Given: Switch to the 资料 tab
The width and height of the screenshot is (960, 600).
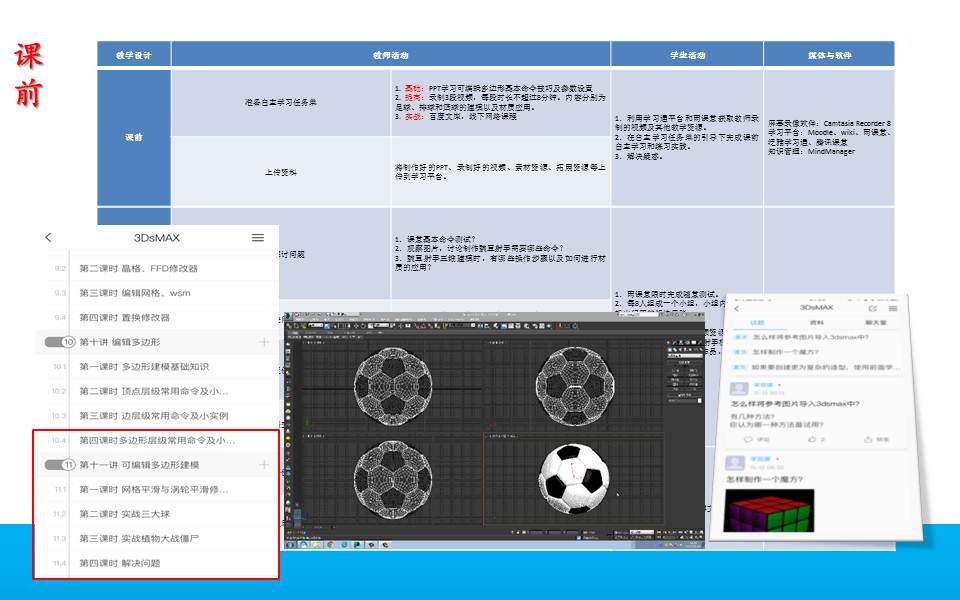Looking at the screenshot, I should click(814, 323).
